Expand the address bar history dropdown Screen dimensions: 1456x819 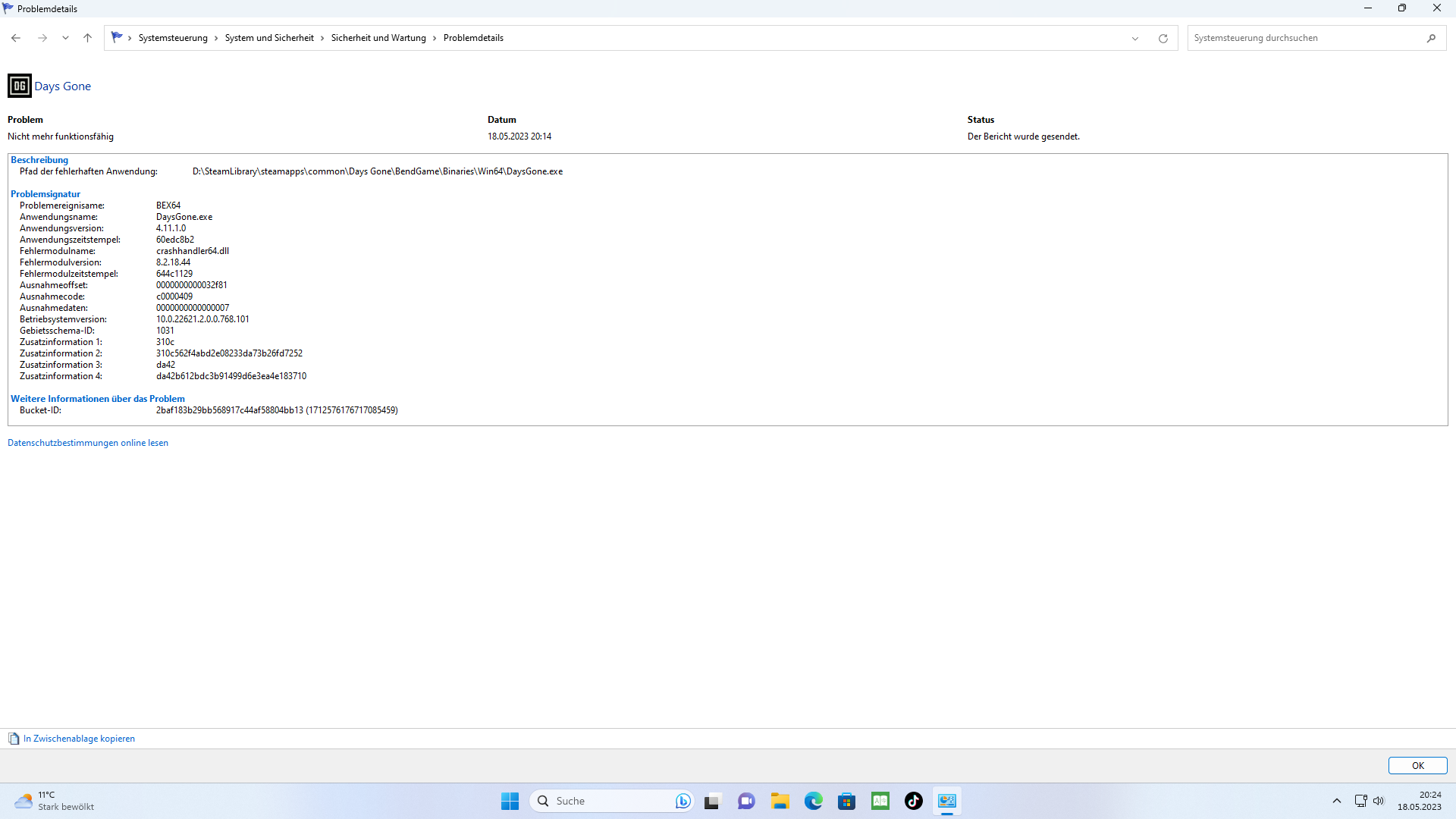[x=1135, y=39]
